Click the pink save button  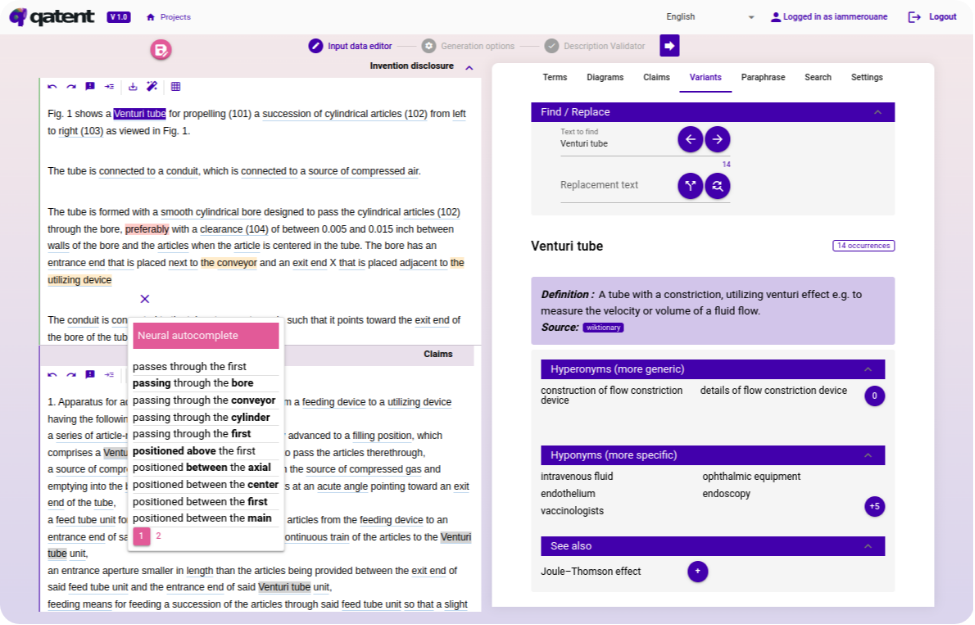tap(161, 50)
